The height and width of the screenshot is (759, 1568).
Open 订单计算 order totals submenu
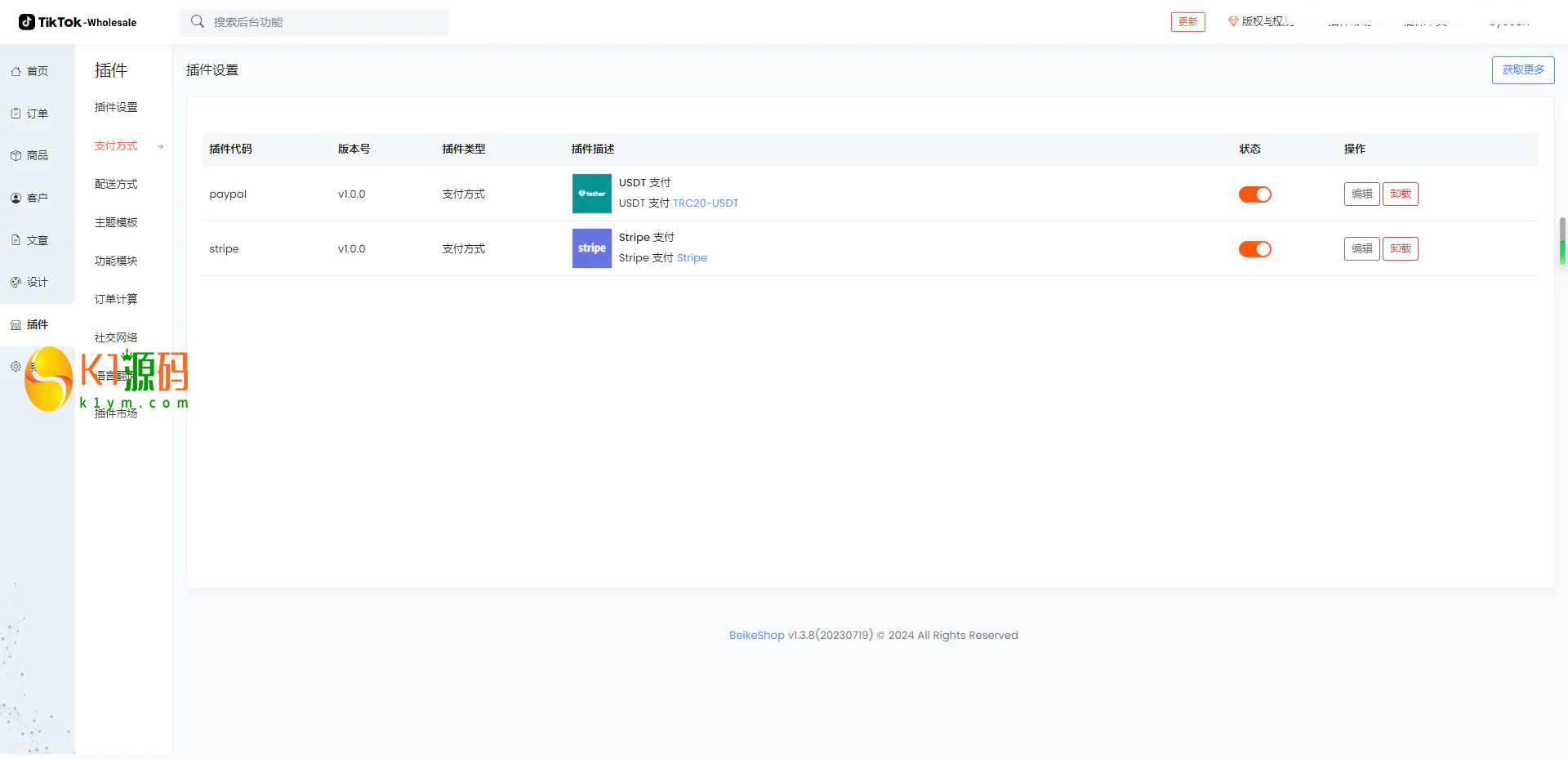click(x=116, y=299)
